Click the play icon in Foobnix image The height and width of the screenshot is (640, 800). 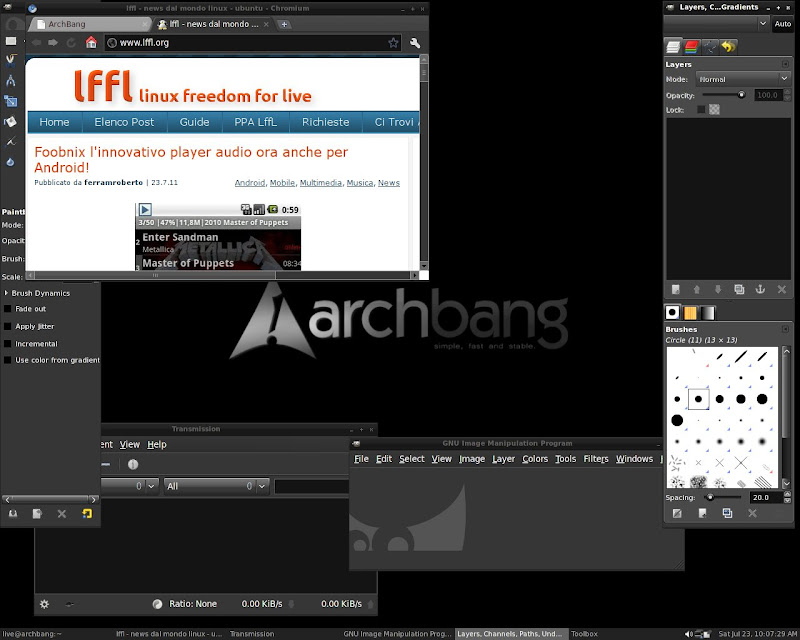tap(145, 209)
